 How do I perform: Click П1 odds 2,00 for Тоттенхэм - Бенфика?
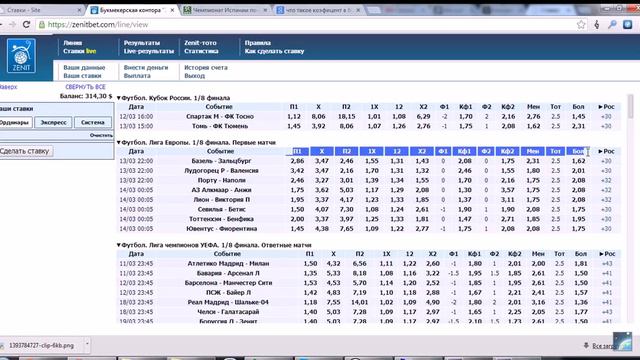[x=297, y=219]
